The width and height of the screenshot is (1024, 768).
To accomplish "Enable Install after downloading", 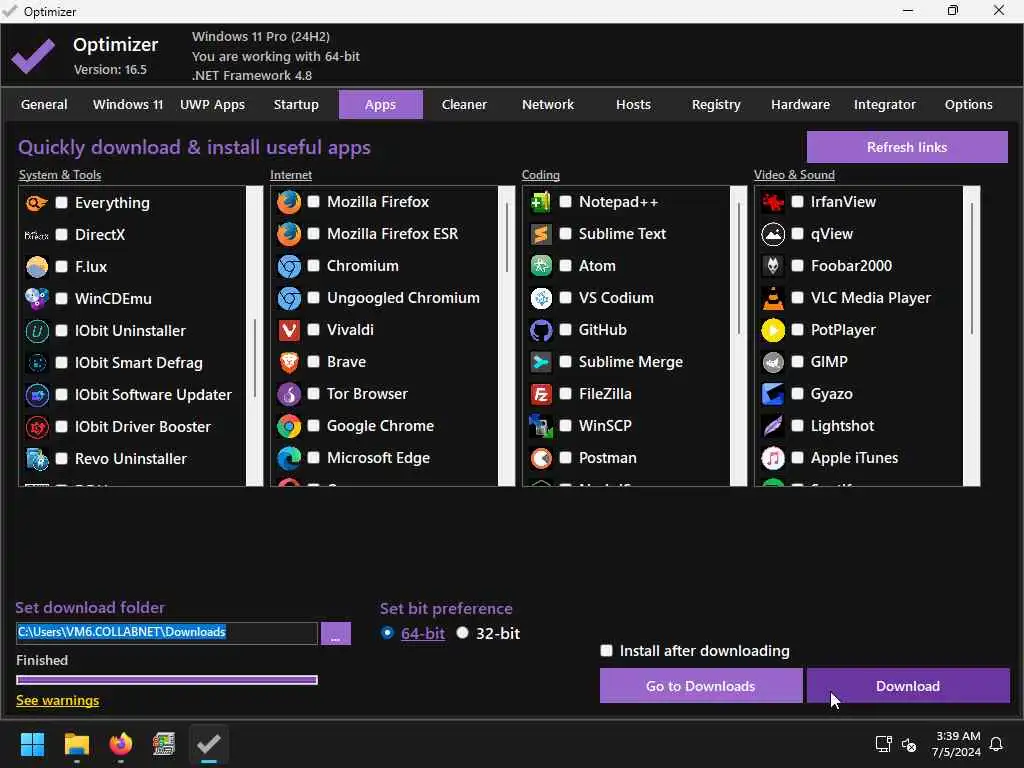I will pyautogui.click(x=606, y=650).
